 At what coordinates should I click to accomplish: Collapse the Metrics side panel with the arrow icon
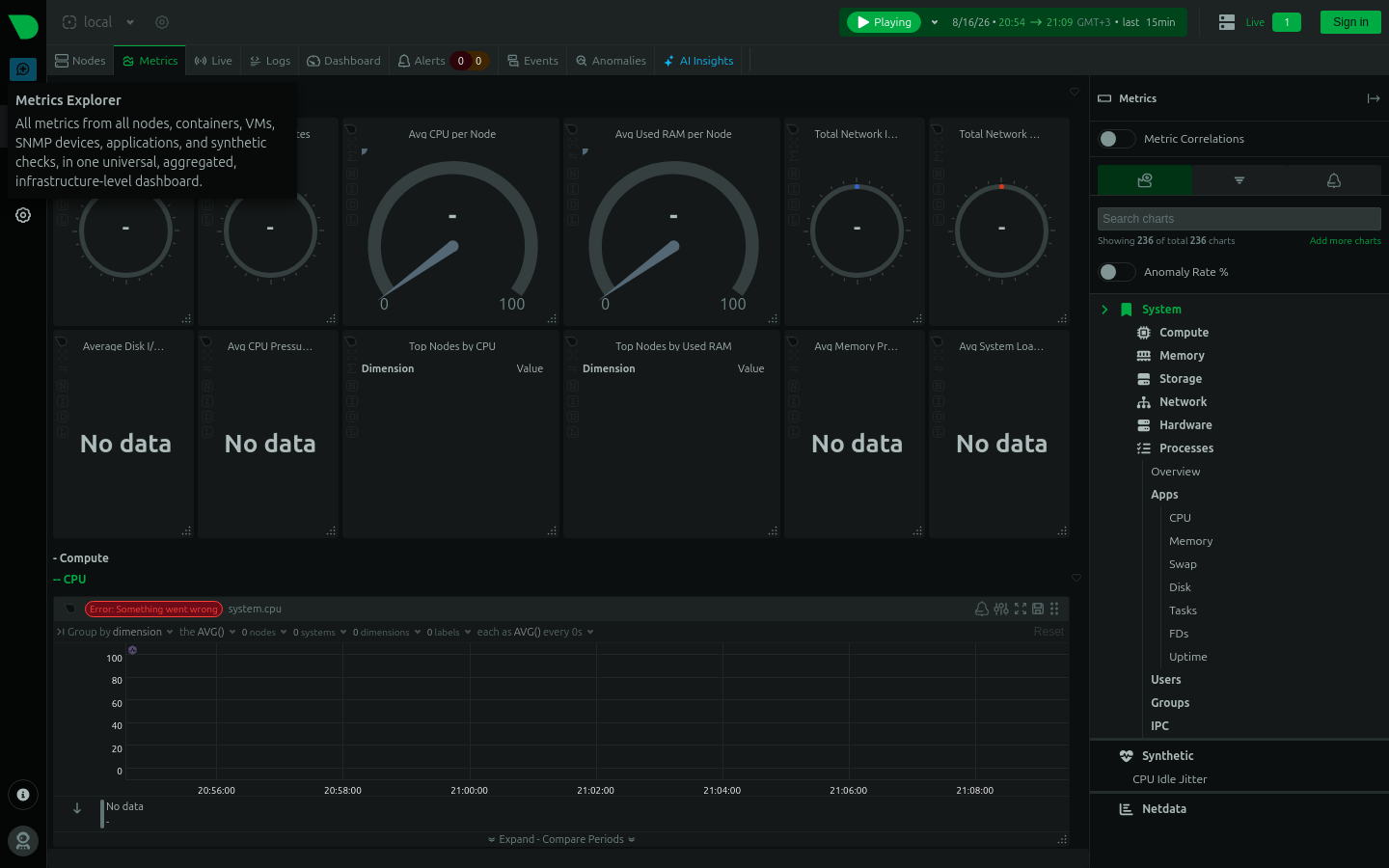(x=1374, y=98)
